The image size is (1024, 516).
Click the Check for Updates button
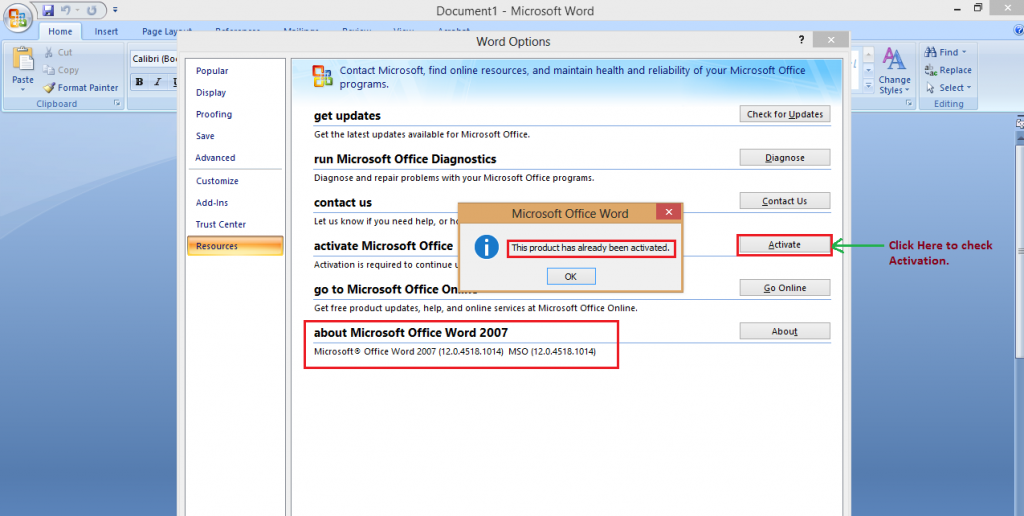(784, 114)
